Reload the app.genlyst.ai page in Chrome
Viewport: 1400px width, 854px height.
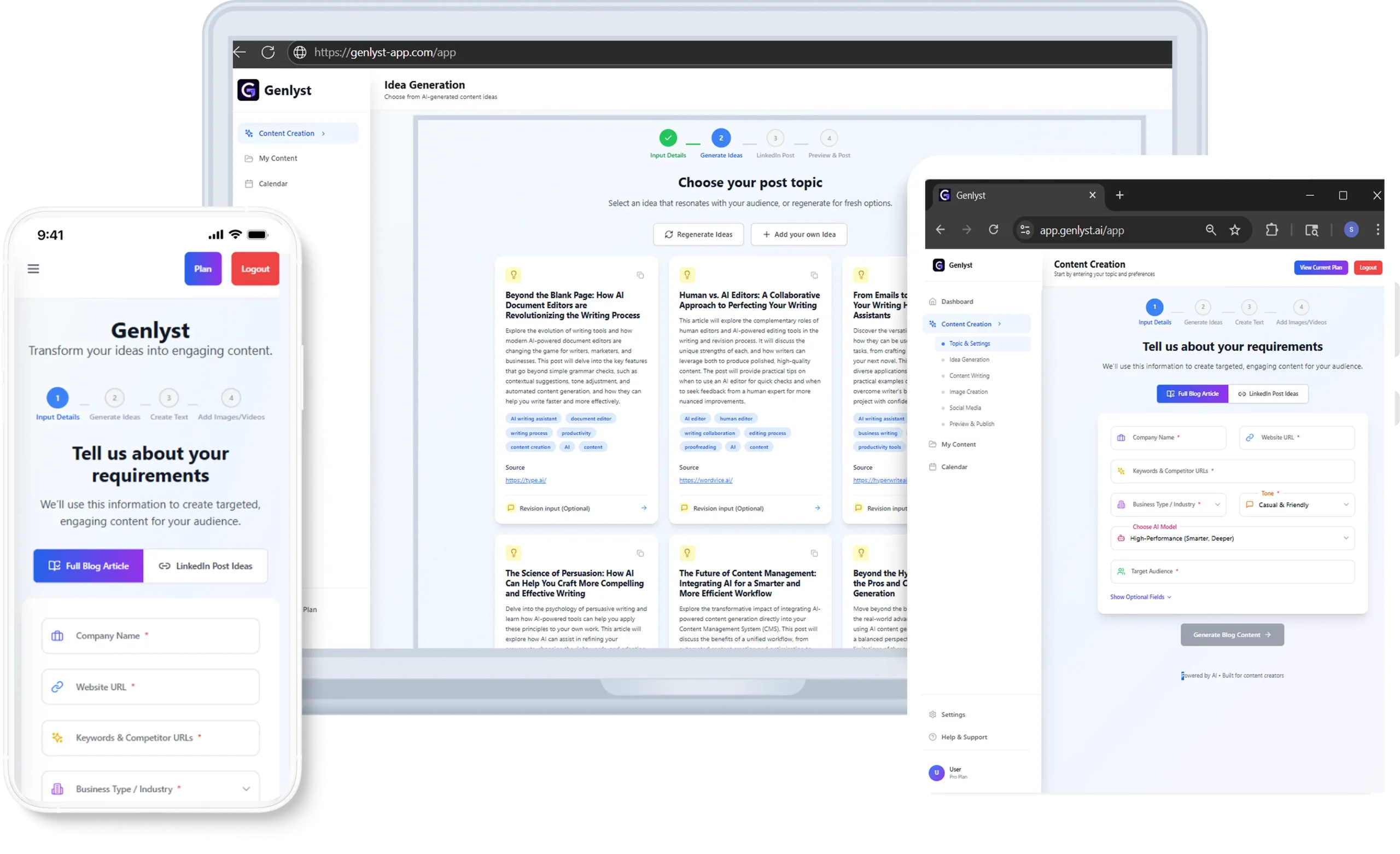[x=993, y=230]
